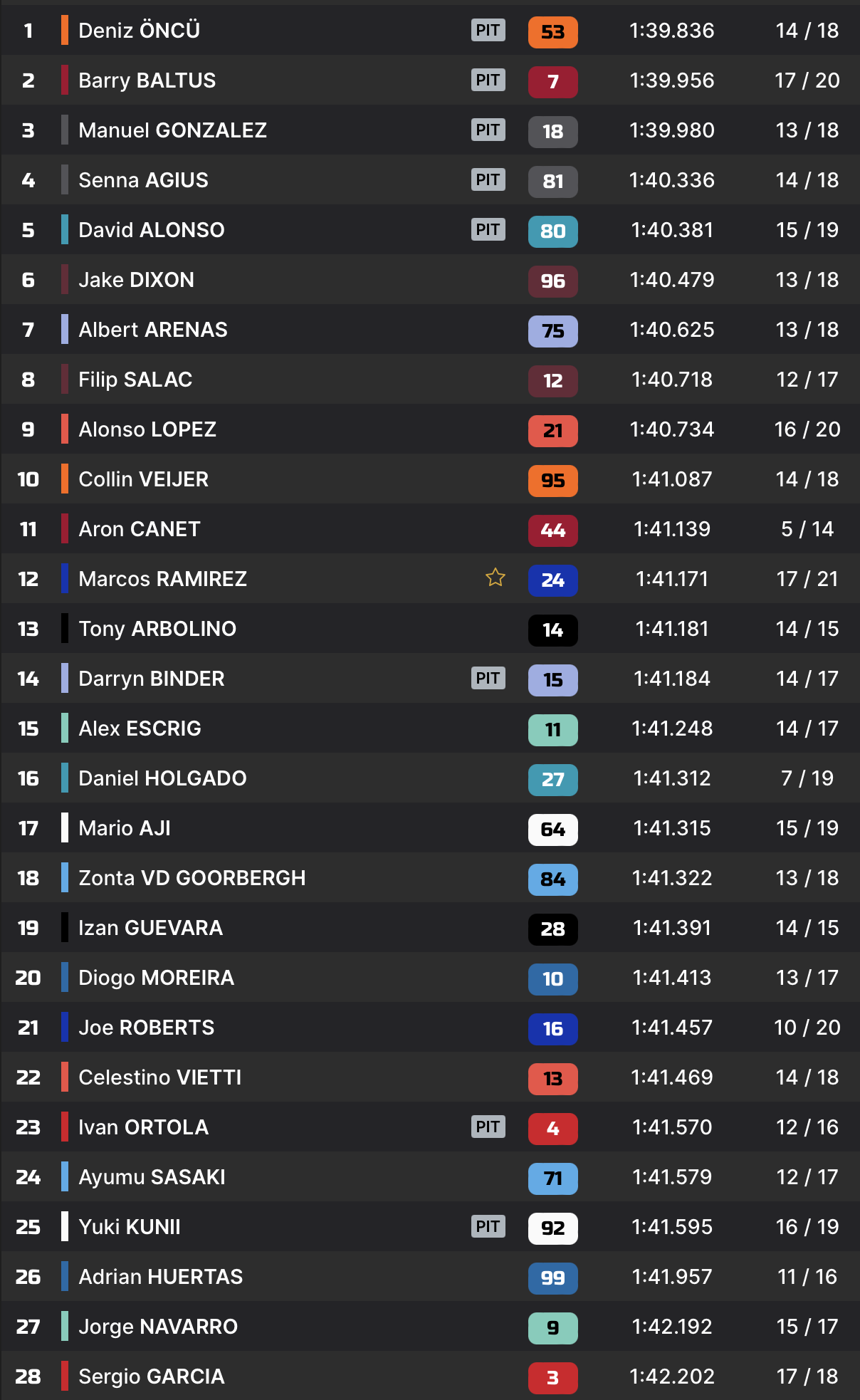Click position number 7 for Albert ARENAS

click(28, 330)
